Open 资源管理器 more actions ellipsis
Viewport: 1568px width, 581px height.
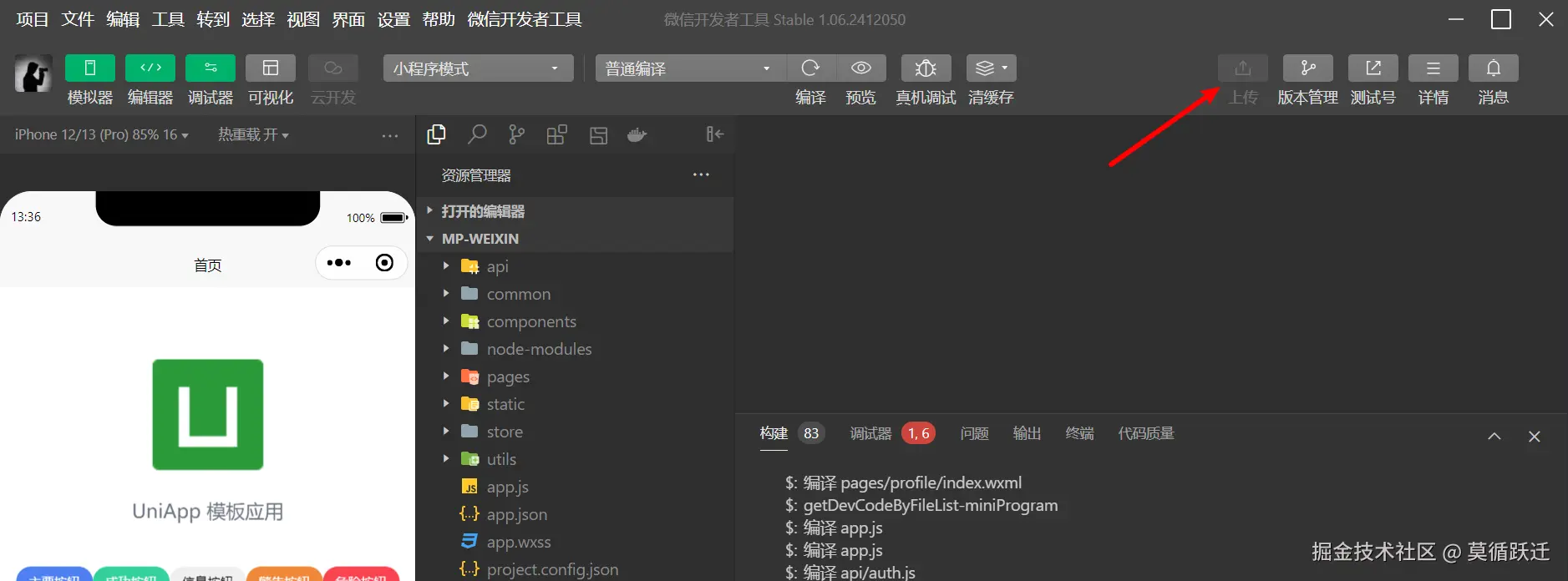tap(701, 174)
